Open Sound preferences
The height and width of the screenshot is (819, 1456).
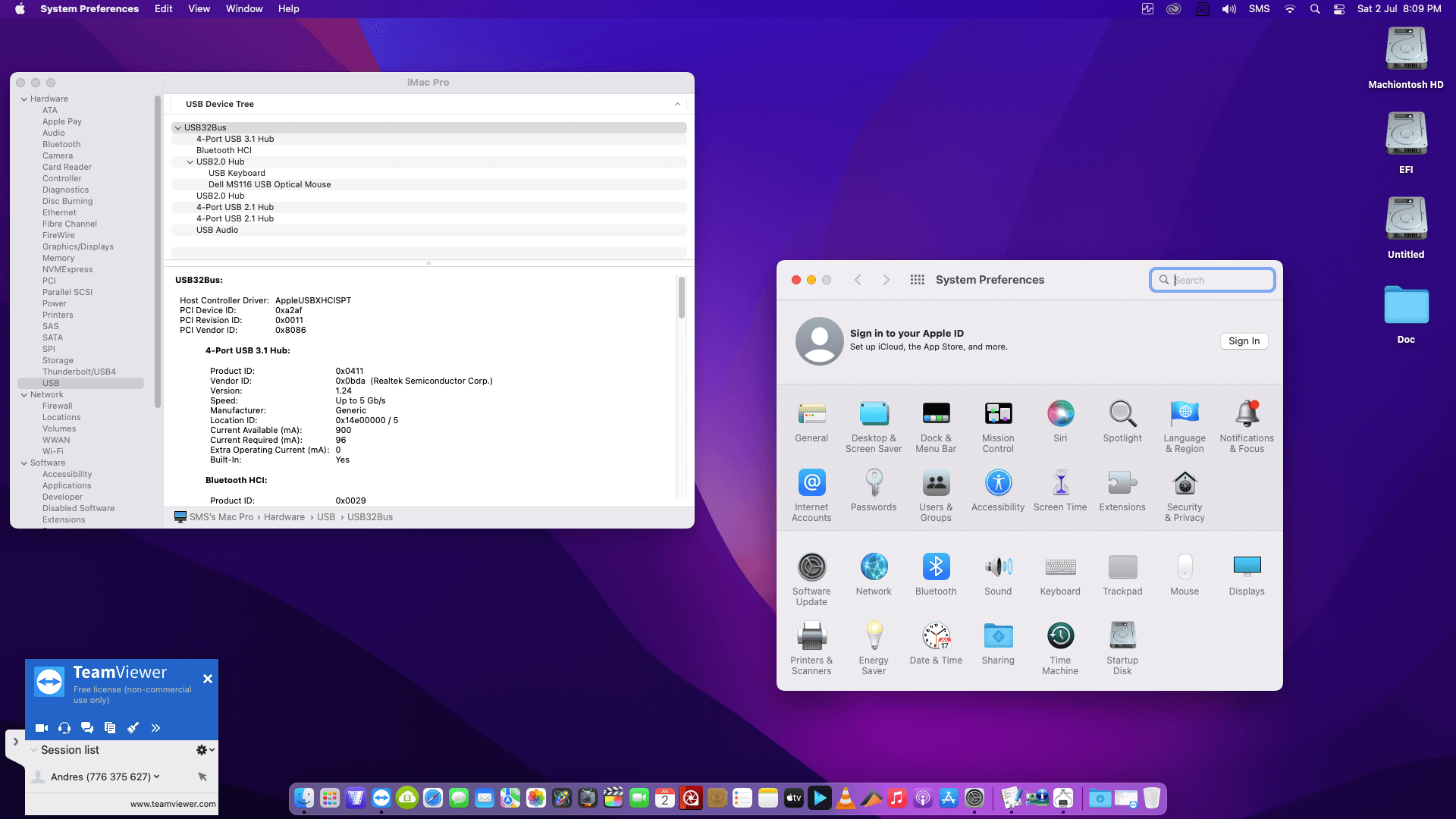tap(998, 567)
